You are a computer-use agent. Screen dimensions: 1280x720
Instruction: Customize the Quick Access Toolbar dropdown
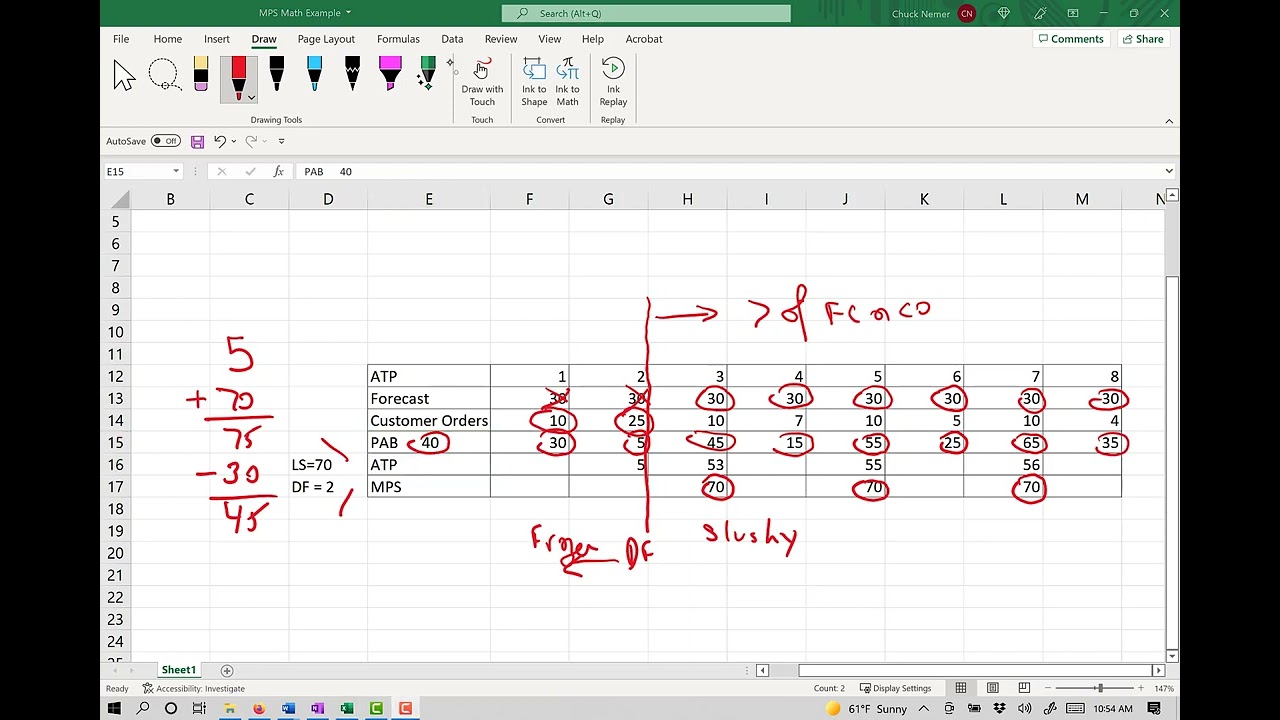coord(281,142)
